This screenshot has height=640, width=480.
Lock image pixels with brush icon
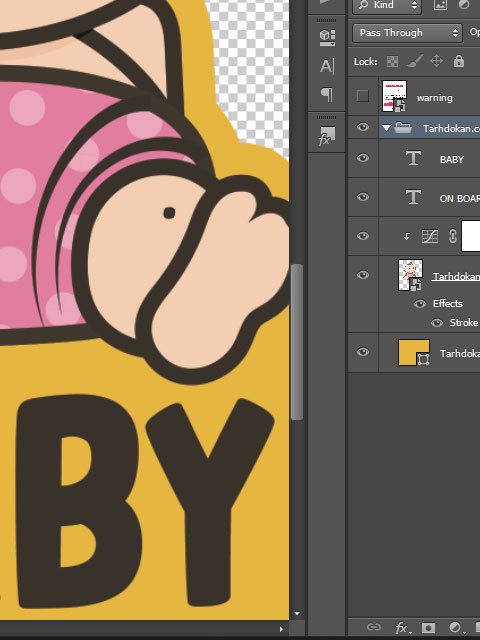(415, 61)
